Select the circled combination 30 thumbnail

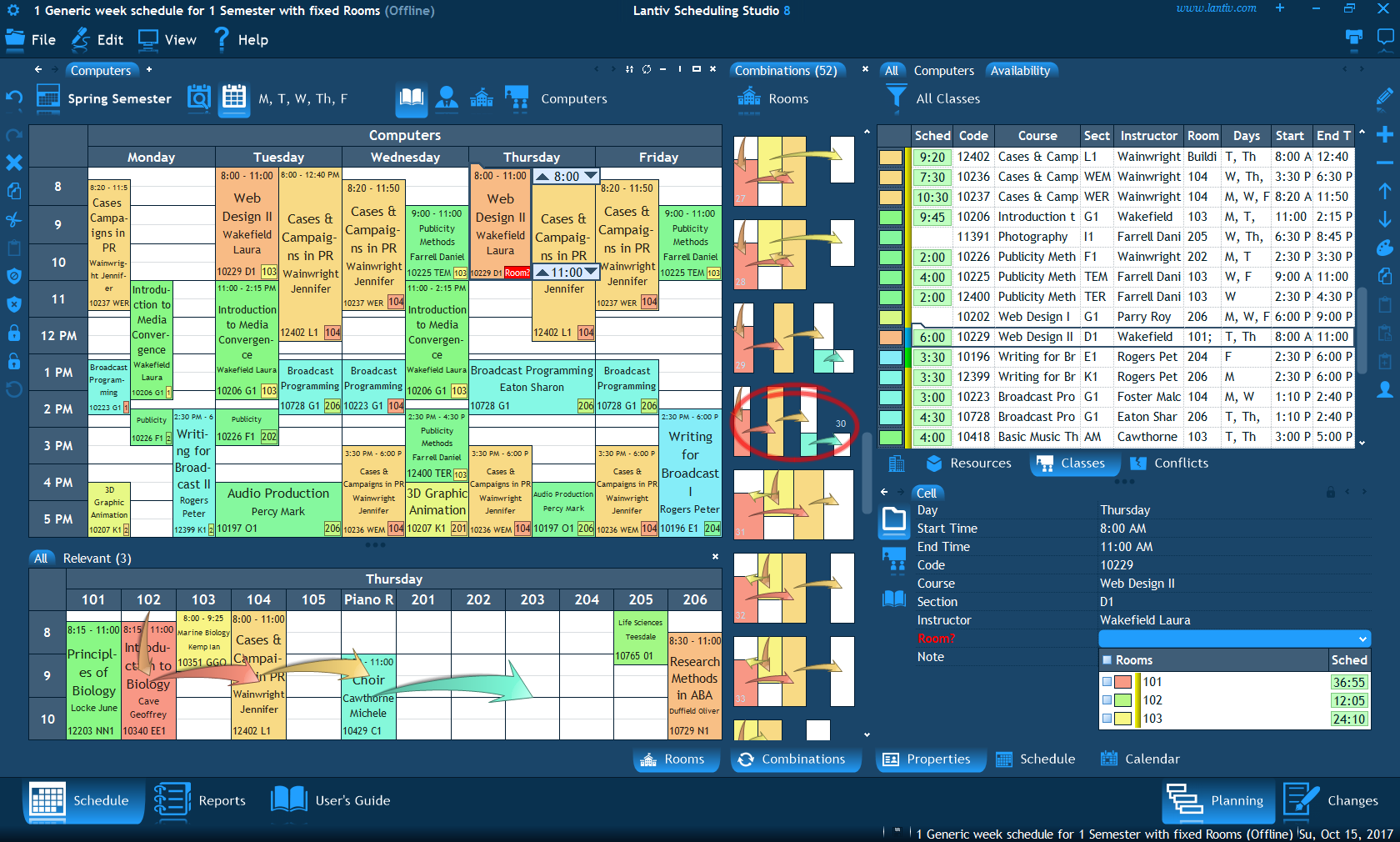click(792, 422)
